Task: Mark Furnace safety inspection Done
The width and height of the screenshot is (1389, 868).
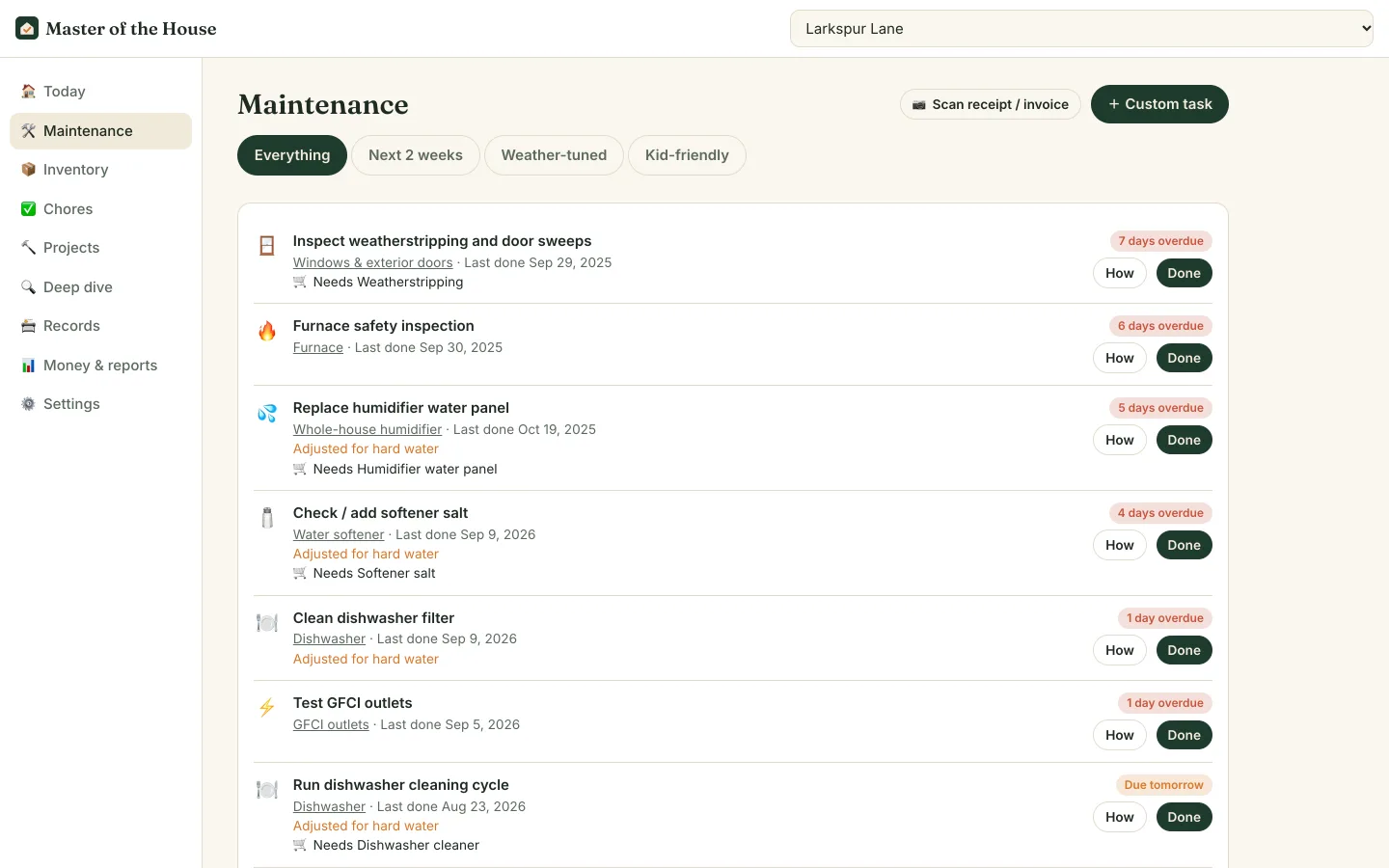Action: pyautogui.click(x=1184, y=358)
